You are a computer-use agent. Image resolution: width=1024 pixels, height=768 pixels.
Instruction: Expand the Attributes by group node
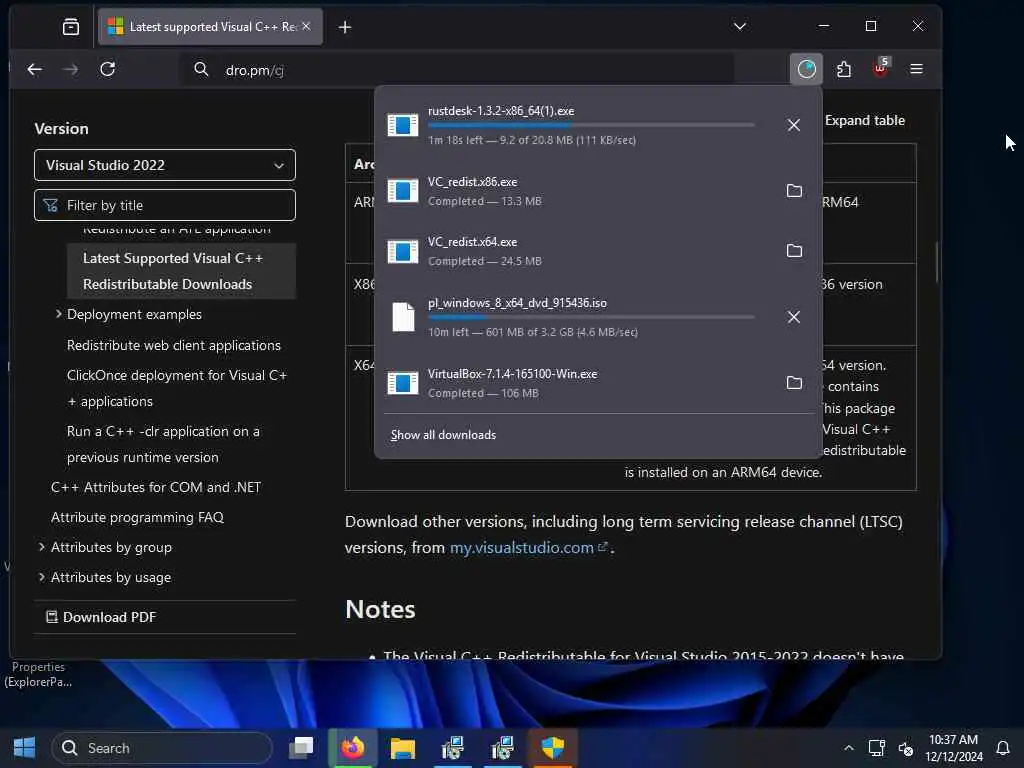click(x=42, y=547)
